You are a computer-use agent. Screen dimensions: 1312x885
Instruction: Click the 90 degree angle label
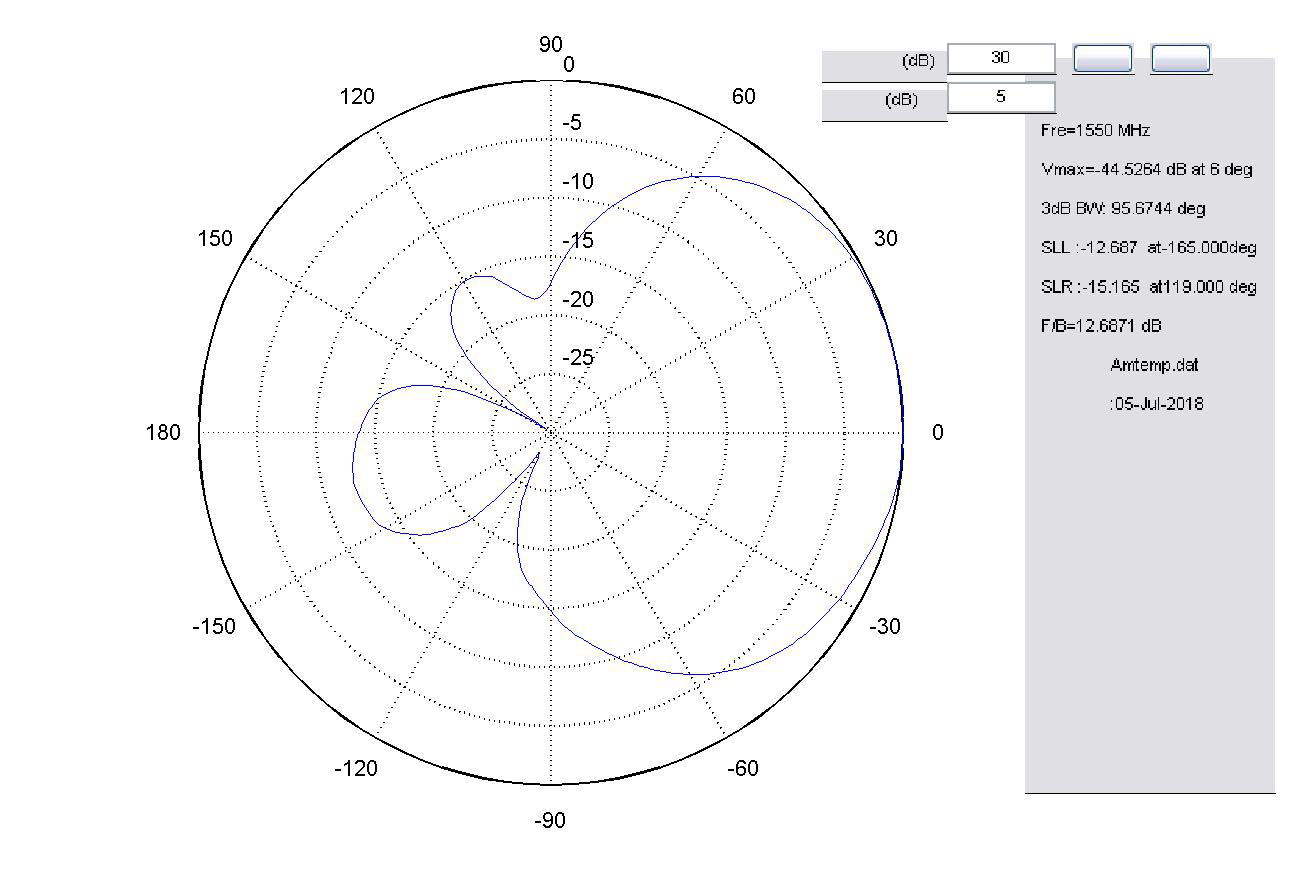coord(551,44)
